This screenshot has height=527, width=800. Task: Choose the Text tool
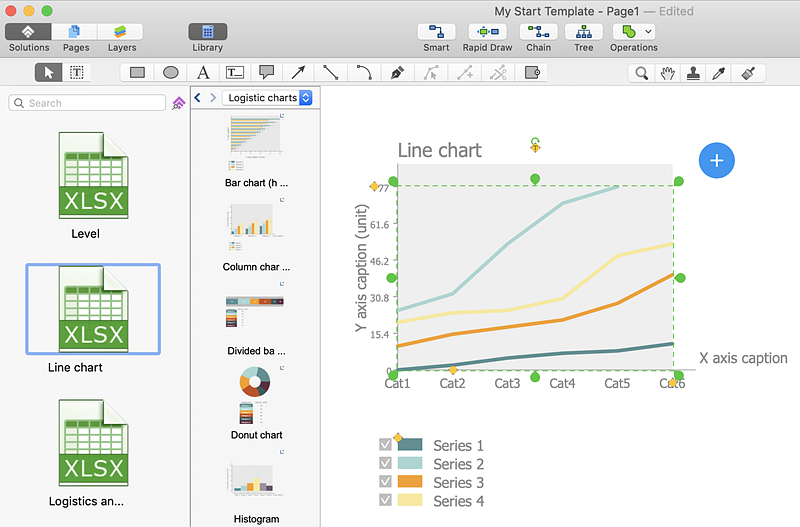203,72
